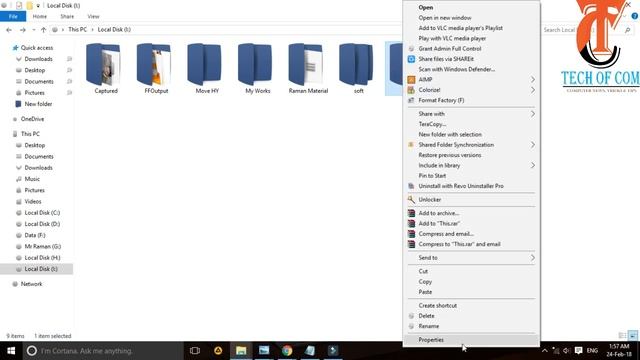This screenshot has width=640, height=360.
Task: Choose Add to archive...
Action: click(471, 213)
